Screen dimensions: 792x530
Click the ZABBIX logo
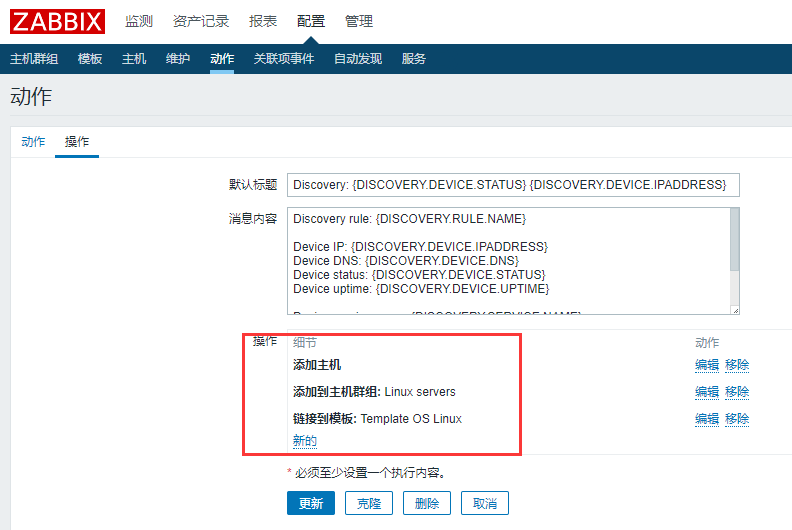(x=58, y=21)
